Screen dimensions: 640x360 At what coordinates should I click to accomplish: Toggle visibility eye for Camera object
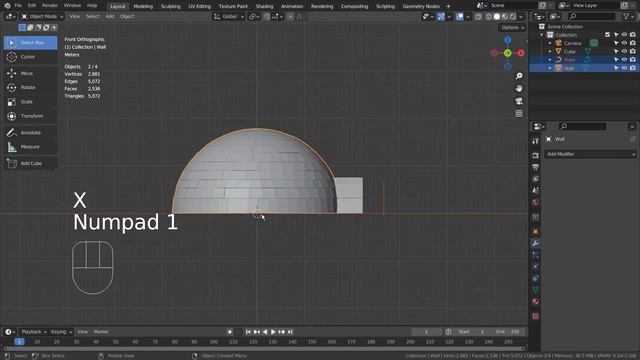click(x=624, y=43)
